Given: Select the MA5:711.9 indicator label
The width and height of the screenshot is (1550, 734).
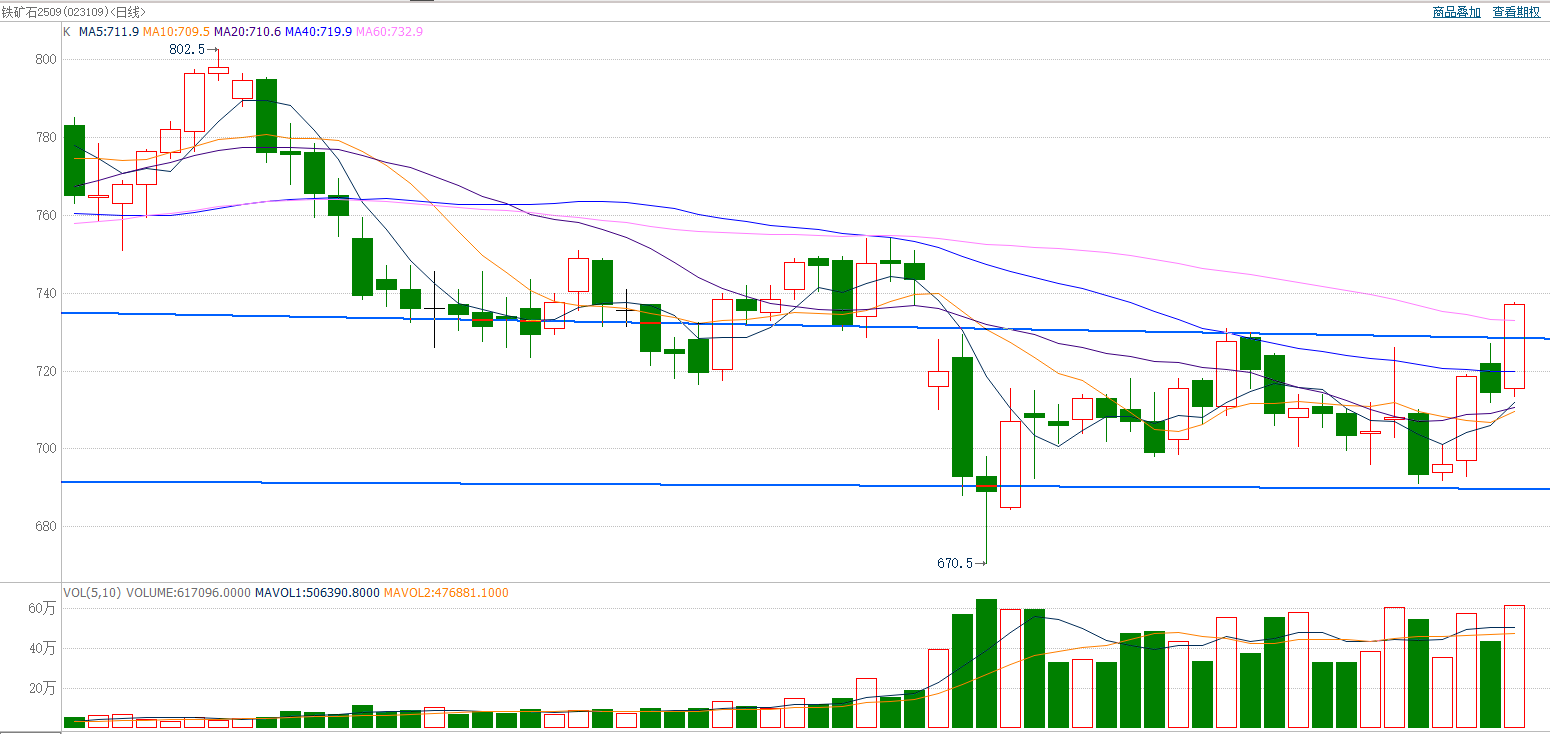Looking at the screenshot, I should click(109, 32).
